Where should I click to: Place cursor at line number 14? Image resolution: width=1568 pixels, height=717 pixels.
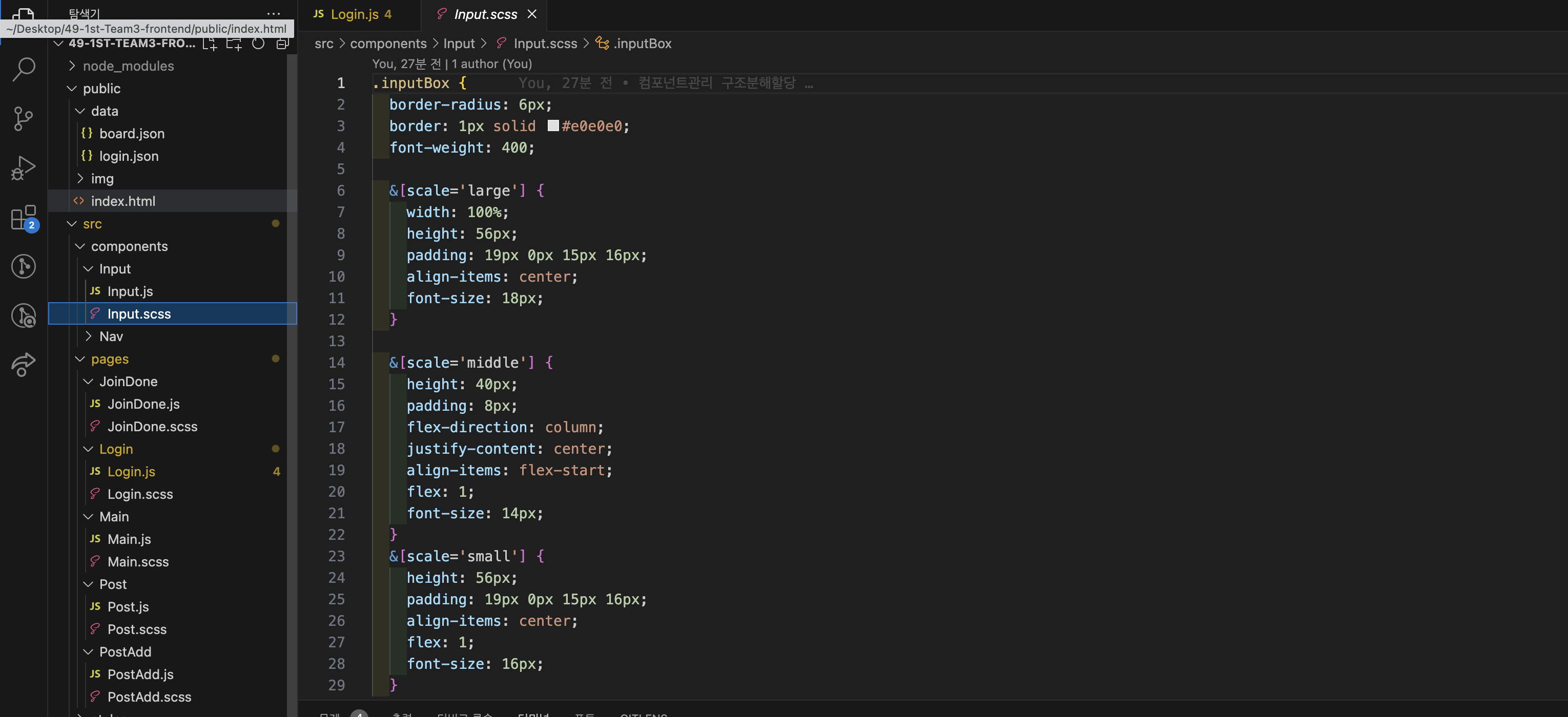click(x=337, y=363)
